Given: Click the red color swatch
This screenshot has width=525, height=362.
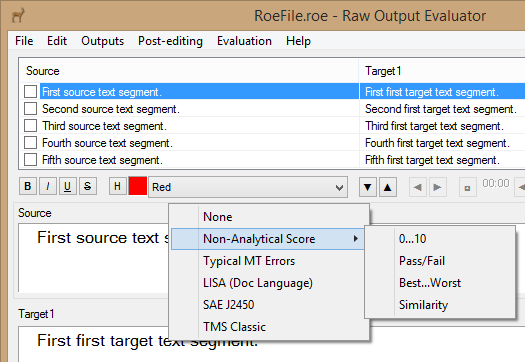Looking at the screenshot, I should pos(138,186).
